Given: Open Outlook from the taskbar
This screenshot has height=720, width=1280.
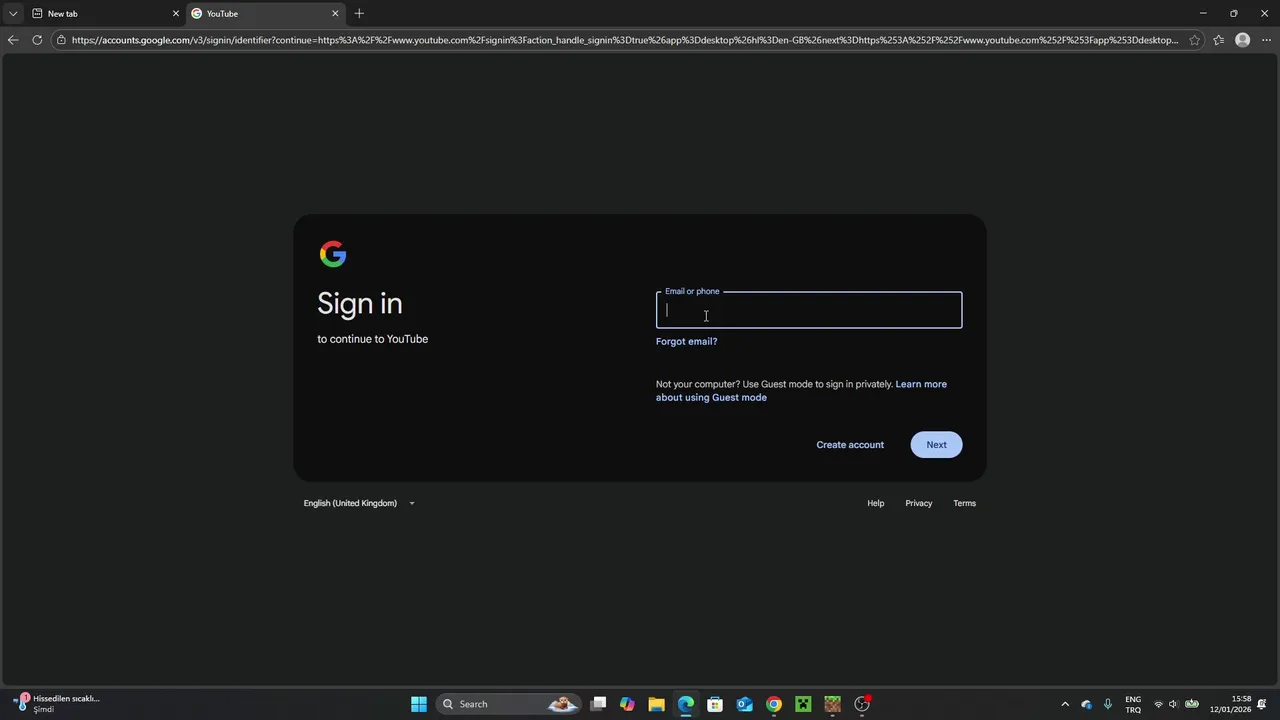Looking at the screenshot, I should 744,704.
